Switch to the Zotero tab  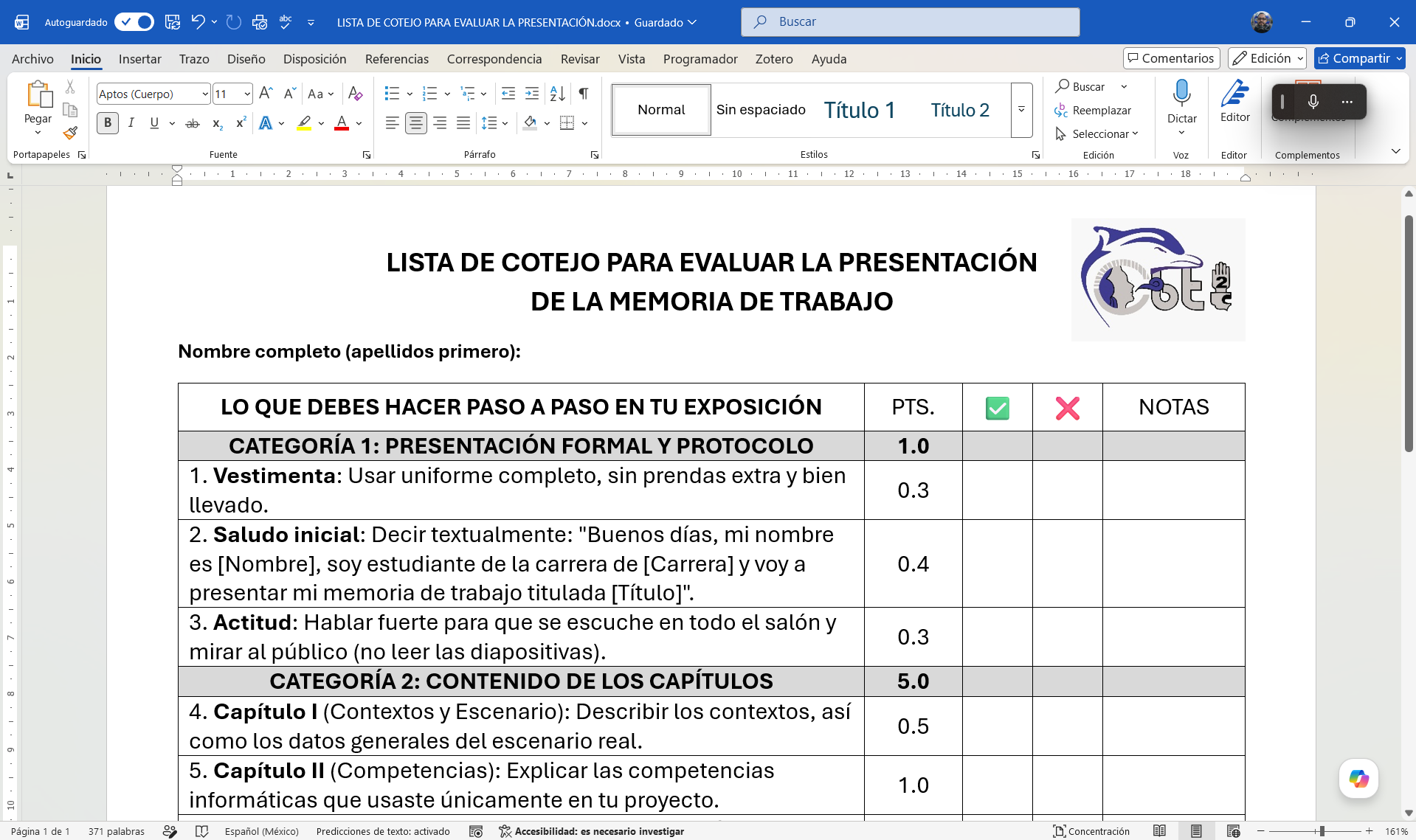pyautogui.click(x=774, y=59)
